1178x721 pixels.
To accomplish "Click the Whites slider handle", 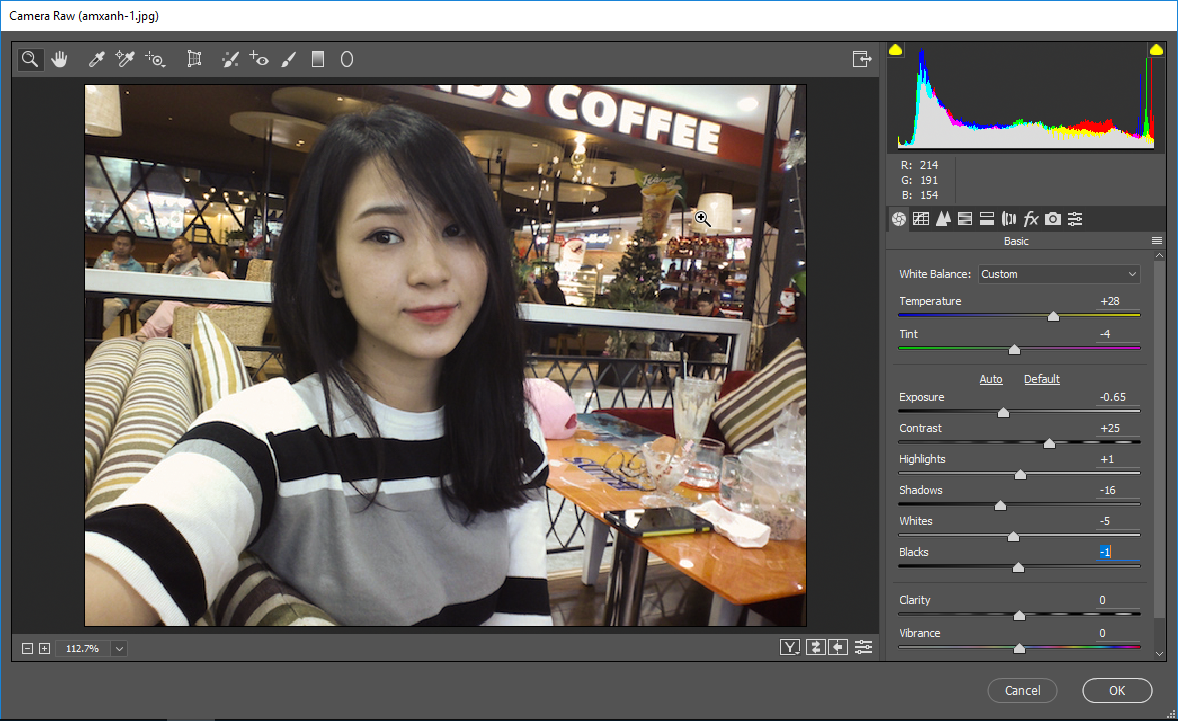I will 1013,537.
